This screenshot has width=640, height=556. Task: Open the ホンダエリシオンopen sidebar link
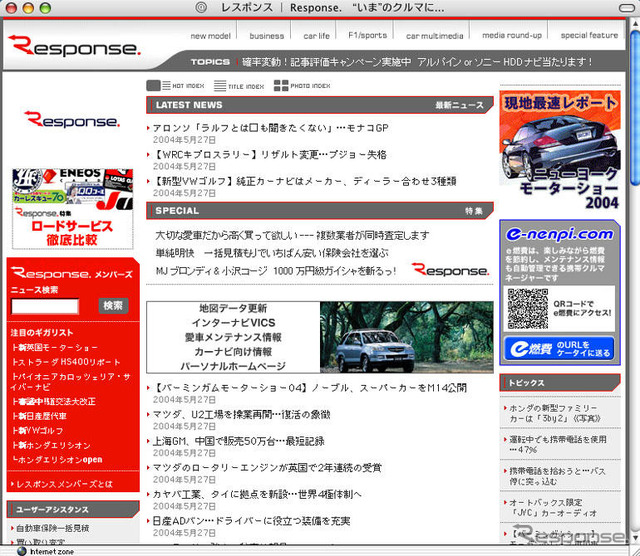57,460
